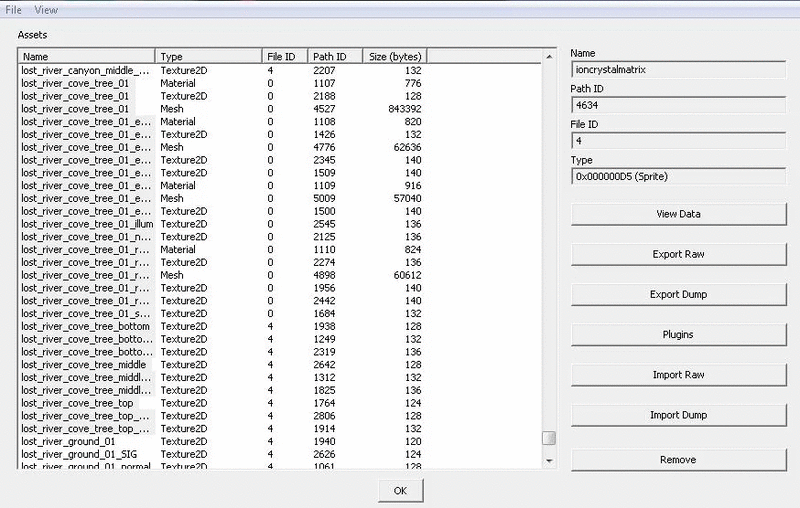Sort by the Path ID column header
The width and height of the screenshot is (800, 508).
pos(335,57)
